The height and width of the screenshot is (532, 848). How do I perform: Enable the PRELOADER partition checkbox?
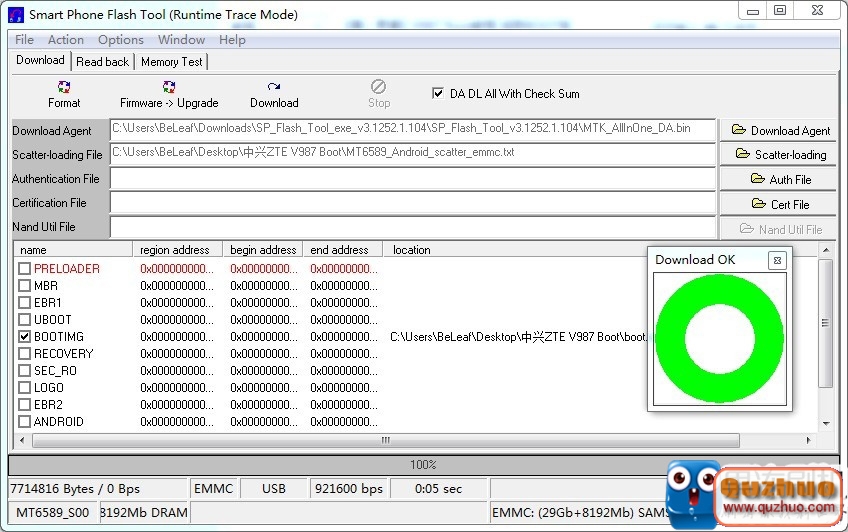click(x=25, y=269)
